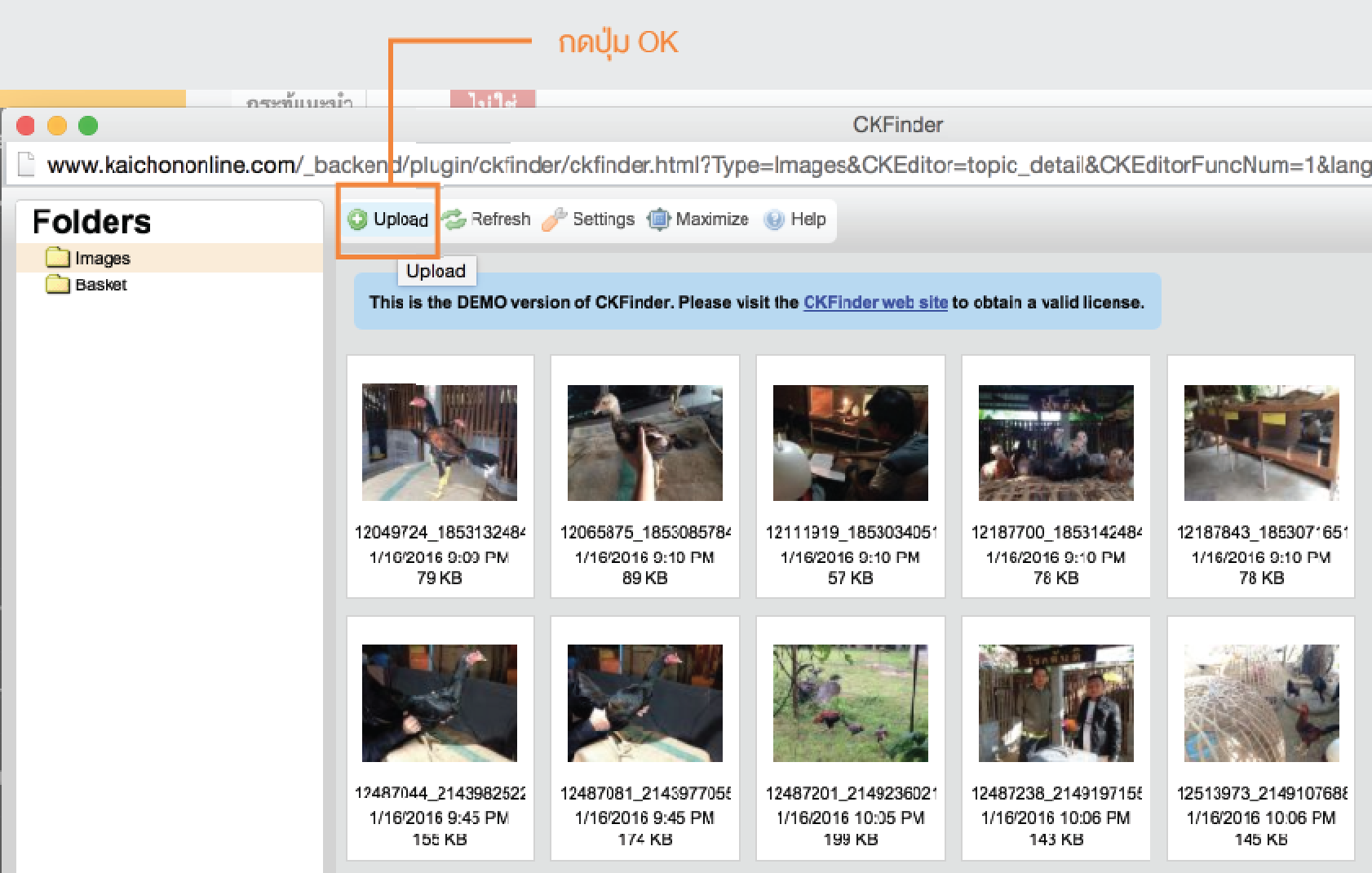Open Help via the question mark icon
1372x873 pixels.
click(x=774, y=219)
